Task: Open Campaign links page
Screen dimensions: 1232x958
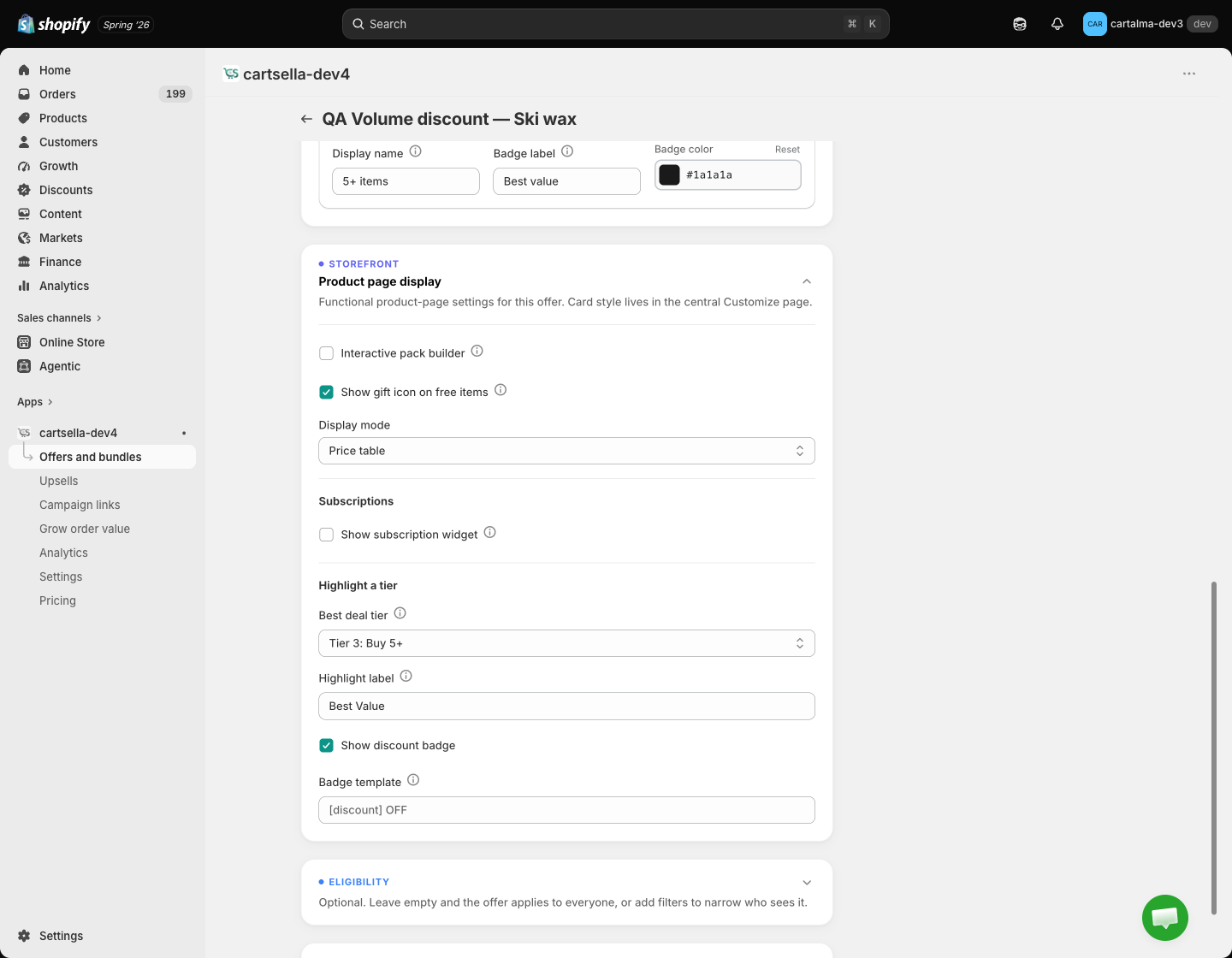Action: (x=80, y=505)
